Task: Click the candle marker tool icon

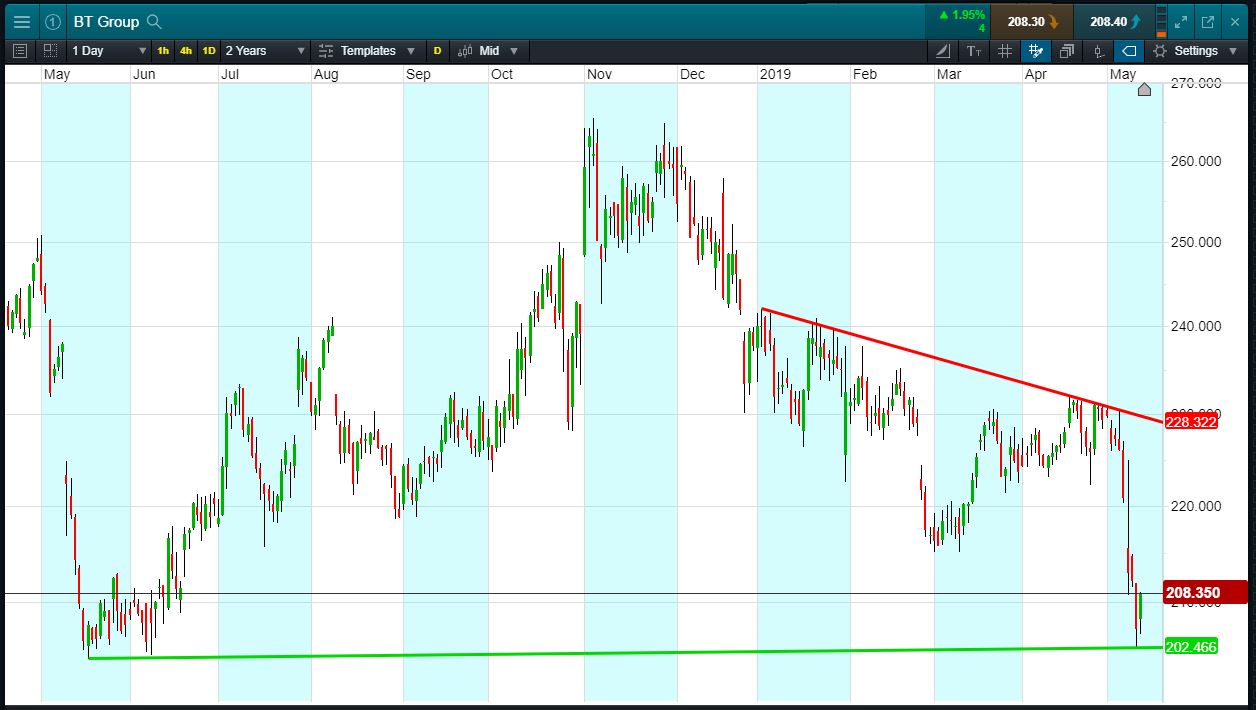Action: click(x=1098, y=51)
